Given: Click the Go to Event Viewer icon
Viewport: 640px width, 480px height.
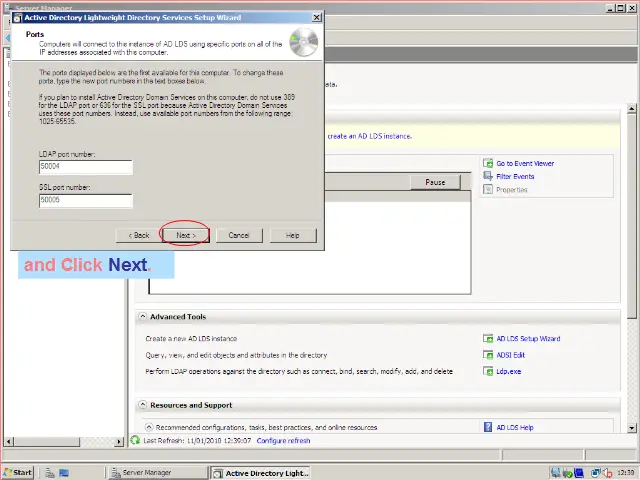Looking at the screenshot, I should pyautogui.click(x=488, y=163).
